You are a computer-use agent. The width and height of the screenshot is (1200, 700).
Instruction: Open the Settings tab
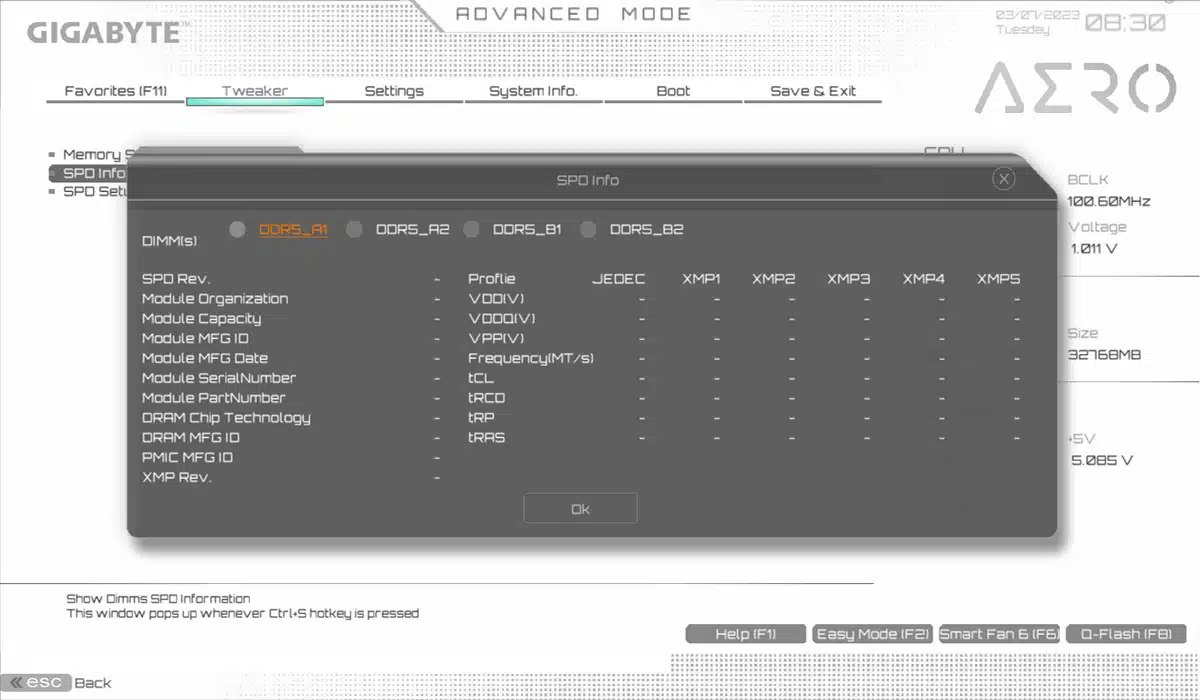click(394, 91)
